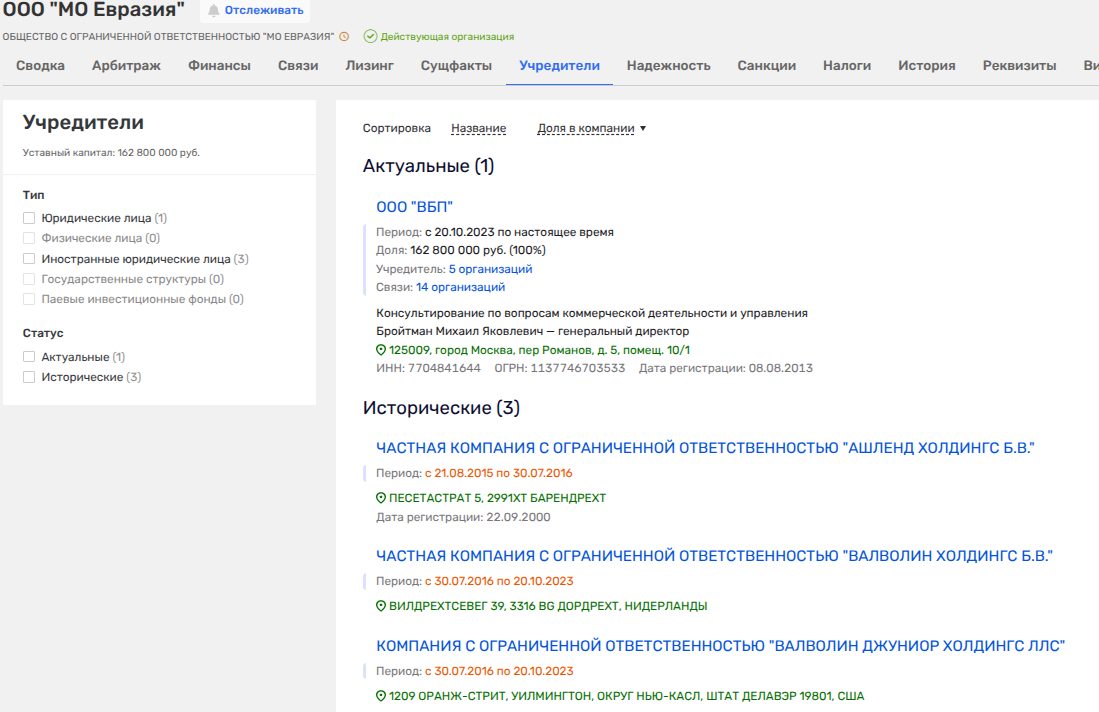Switch to the Арбитраж tab
The image size is (1099, 712).
pyautogui.click(x=127, y=66)
